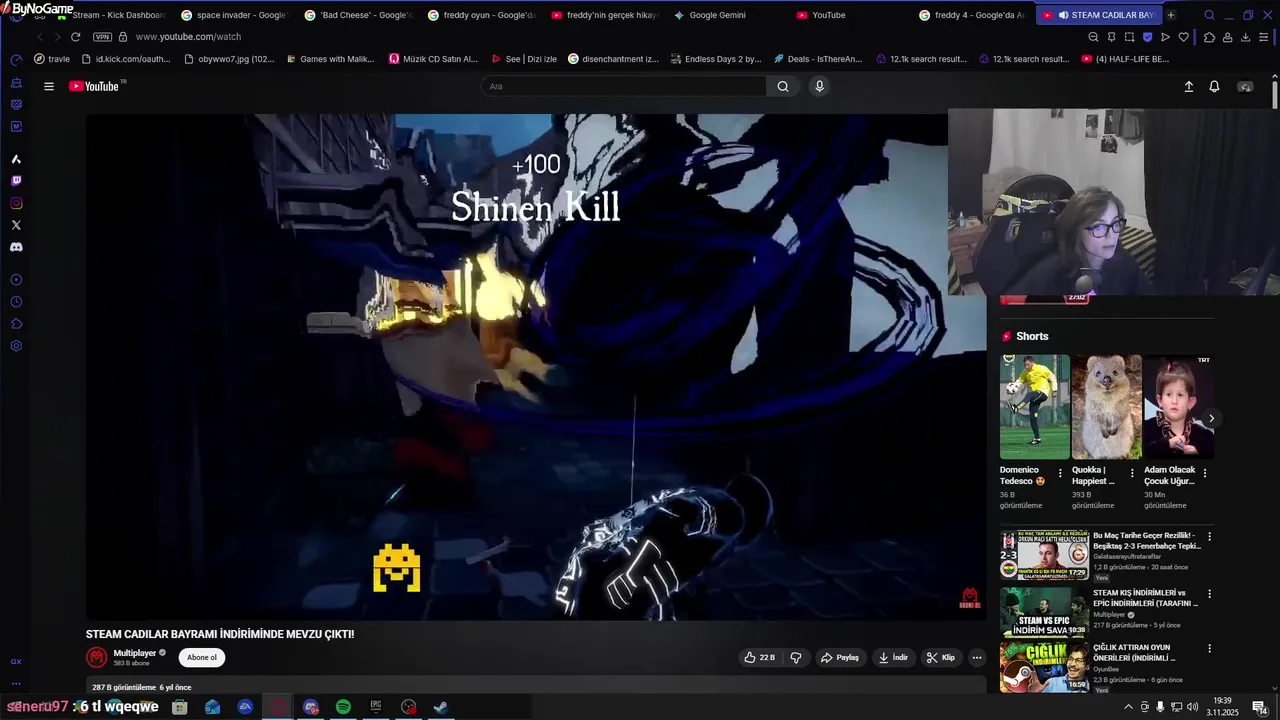This screenshot has width=1280, height=720.
Task: Open the 'Quokka | Happiest' short thumbnail
Action: click(1107, 406)
